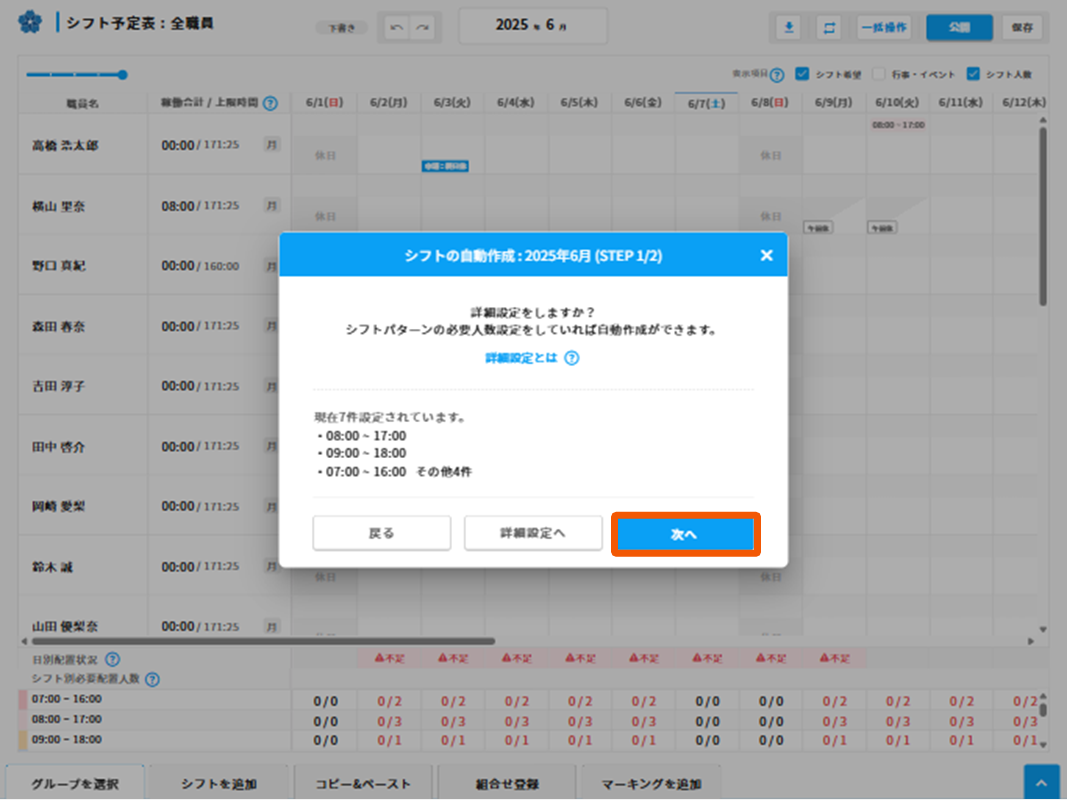Click the flower app logo icon
The image size is (1067, 800).
coord(31,22)
